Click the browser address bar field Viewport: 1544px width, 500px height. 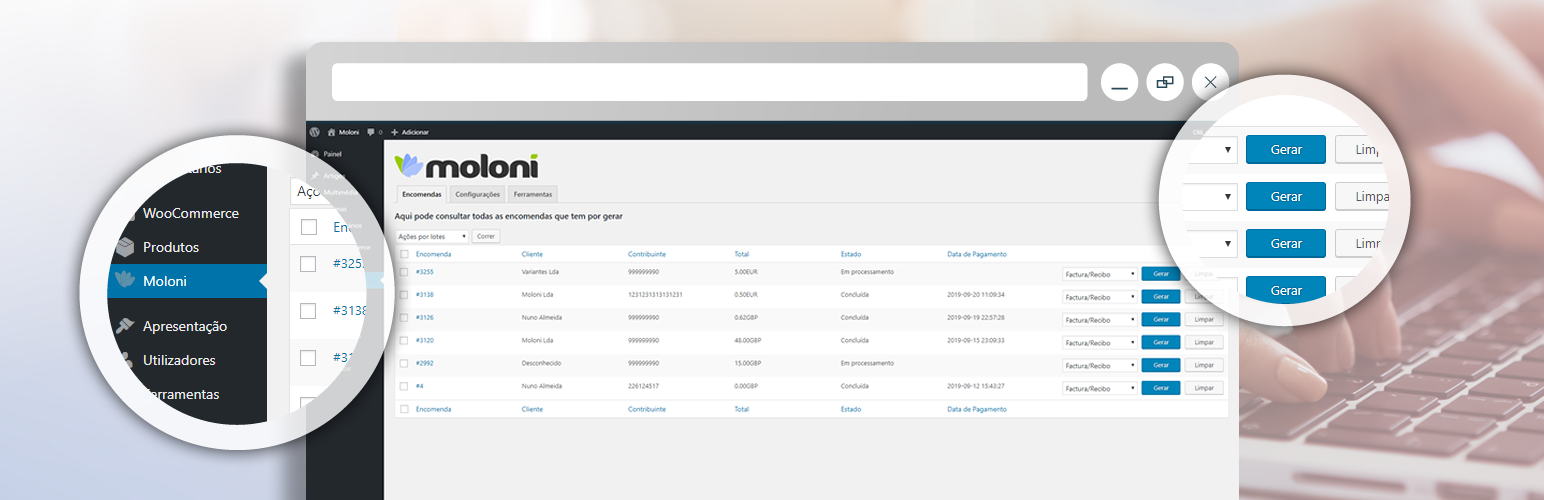(x=709, y=82)
